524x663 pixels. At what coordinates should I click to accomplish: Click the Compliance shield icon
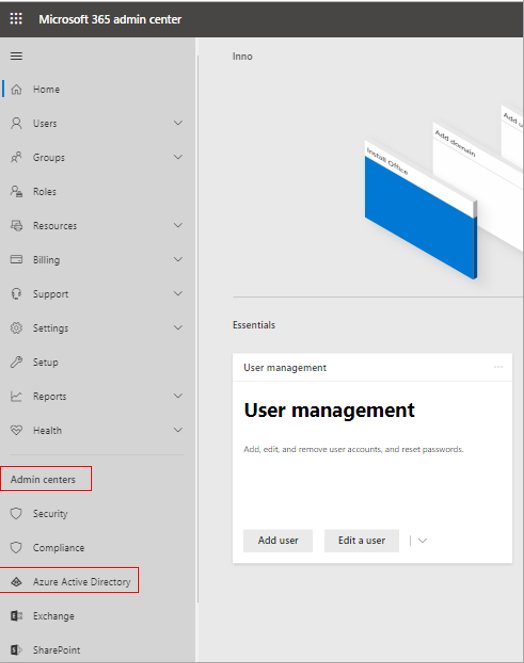point(16,548)
